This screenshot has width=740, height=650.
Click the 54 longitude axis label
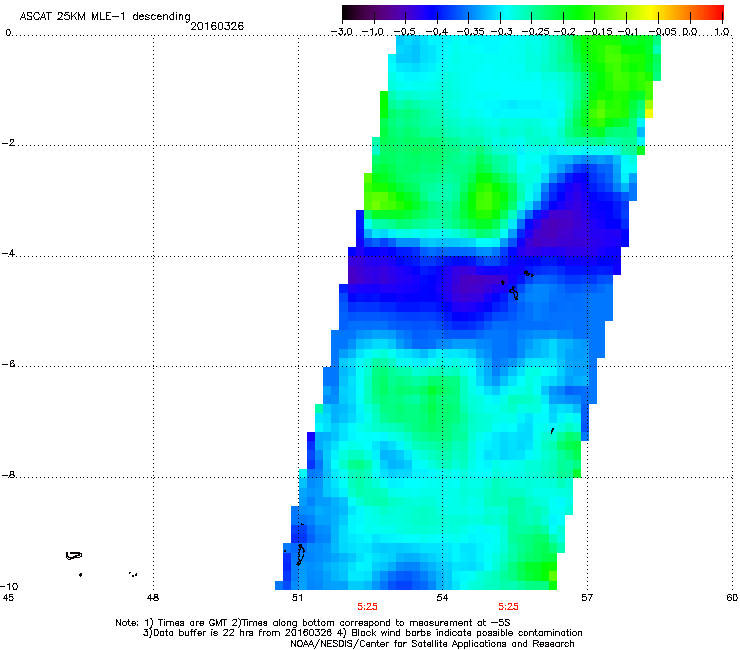442,598
